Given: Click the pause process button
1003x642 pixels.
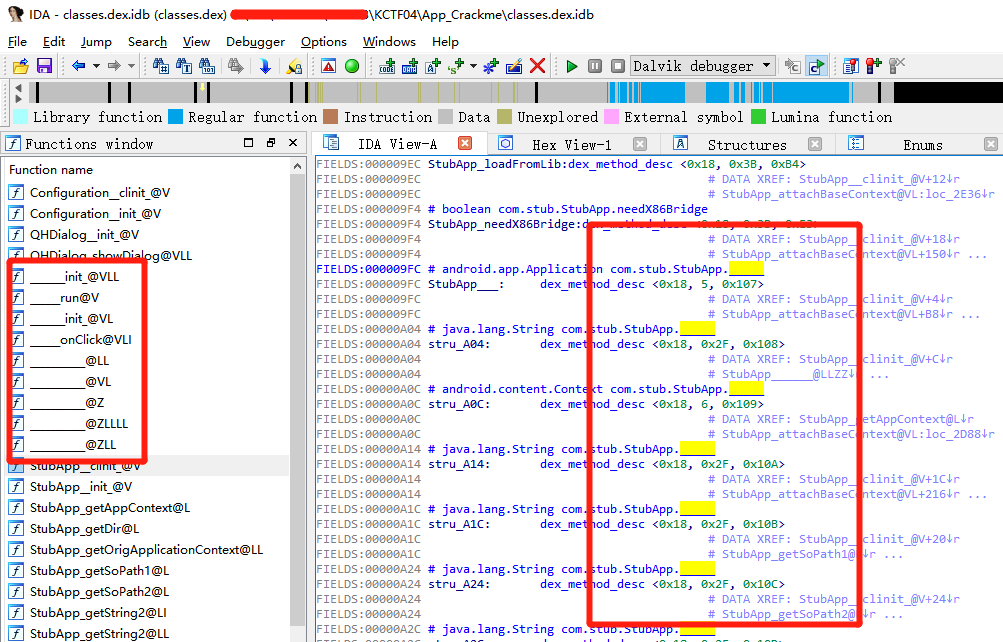Looking at the screenshot, I should [595, 66].
